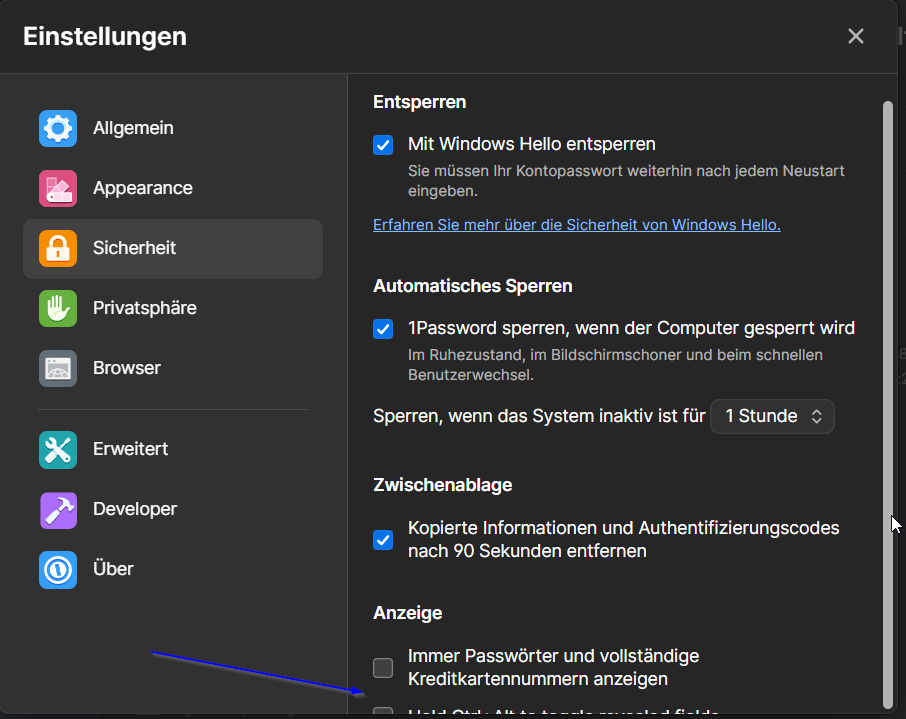
Task: Uncheck 1Password sperren when computer locks
Action: (383, 329)
